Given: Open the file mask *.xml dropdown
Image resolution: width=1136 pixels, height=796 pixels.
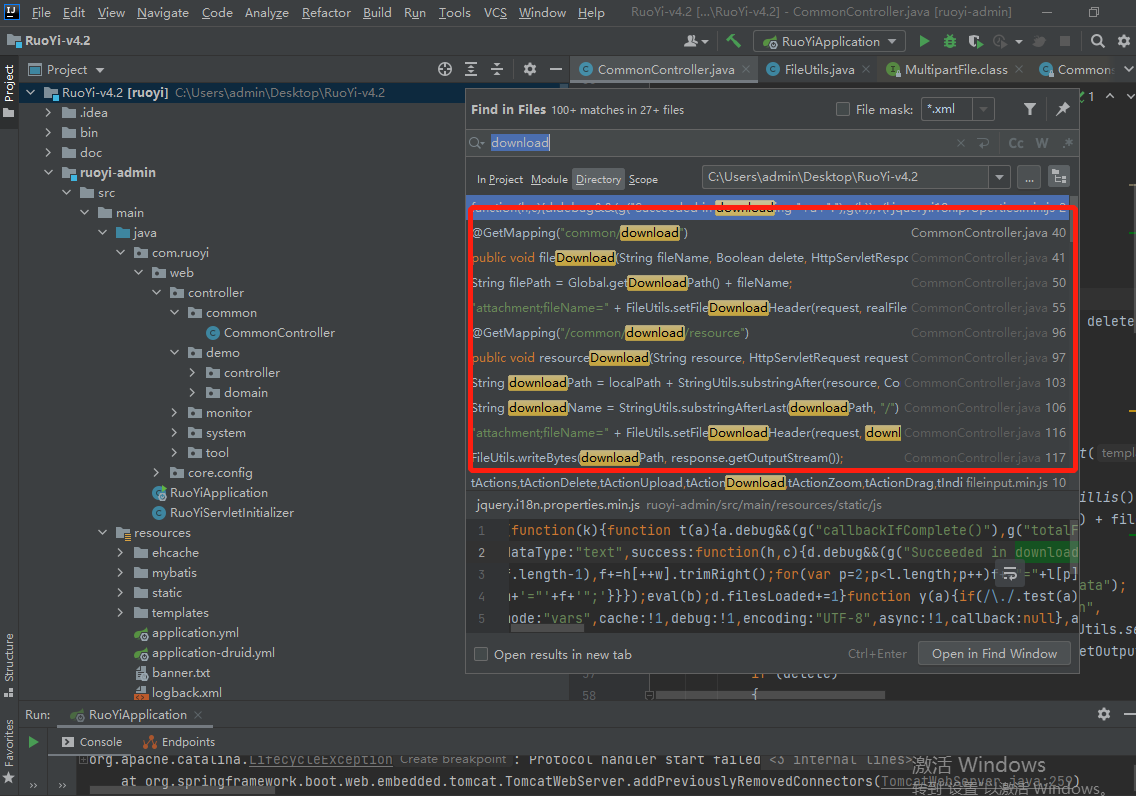Looking at the screenshot, I should 983,109.
